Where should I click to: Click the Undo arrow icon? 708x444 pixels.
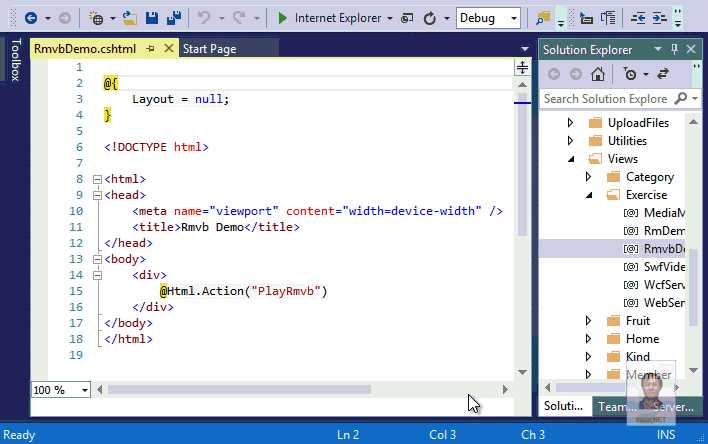point(204,18)
